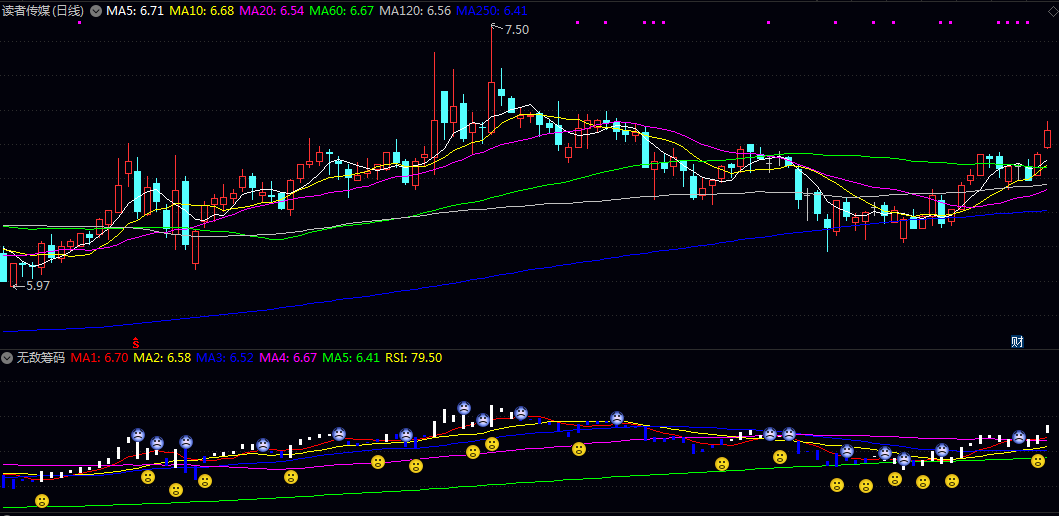This screenshot has width=1059, height=516.
Task: Open the dropdown arrow beside 读者传媒(日线)
Action: click(96, 11)
